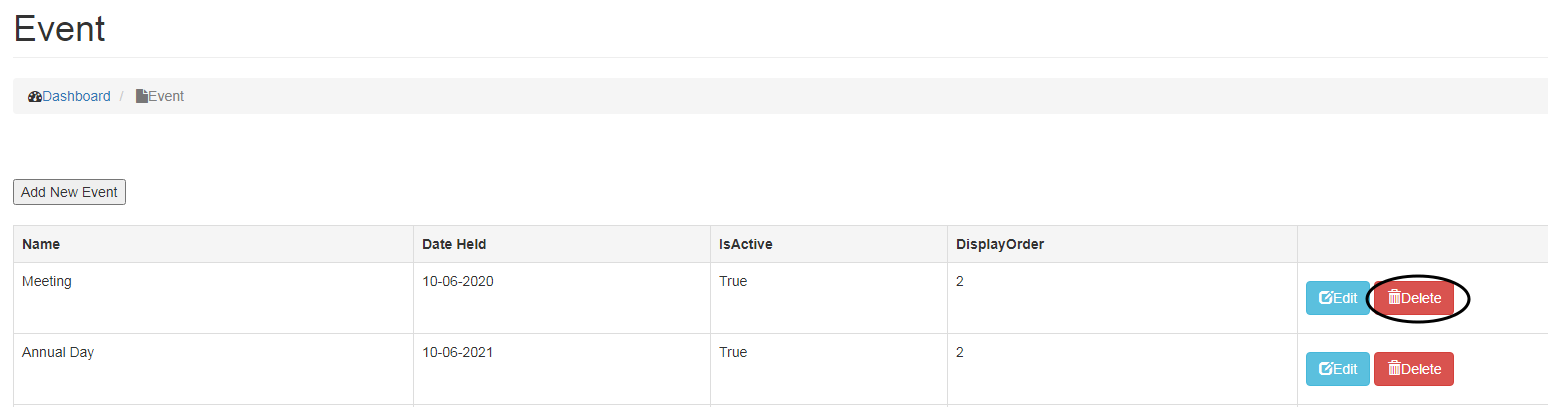1548x407 pixels.
Task: Edit the Meeting event
Action: point(1337,298)
